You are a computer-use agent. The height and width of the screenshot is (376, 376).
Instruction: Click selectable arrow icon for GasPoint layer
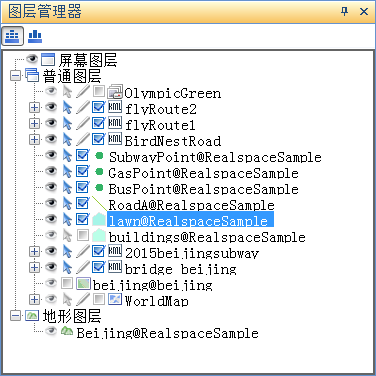click(x=67, y=172)
